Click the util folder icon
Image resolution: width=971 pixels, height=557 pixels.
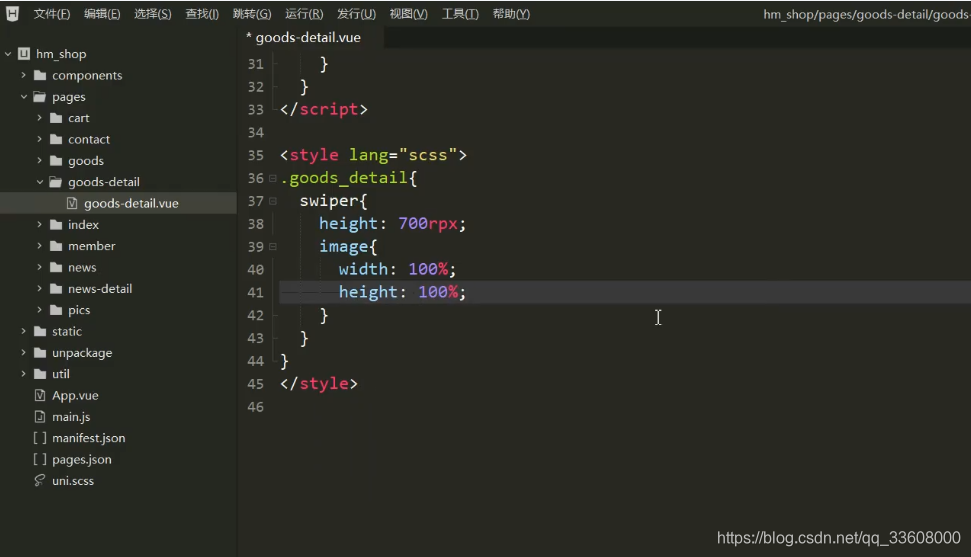pyautogui.click(x=40, y=374)
